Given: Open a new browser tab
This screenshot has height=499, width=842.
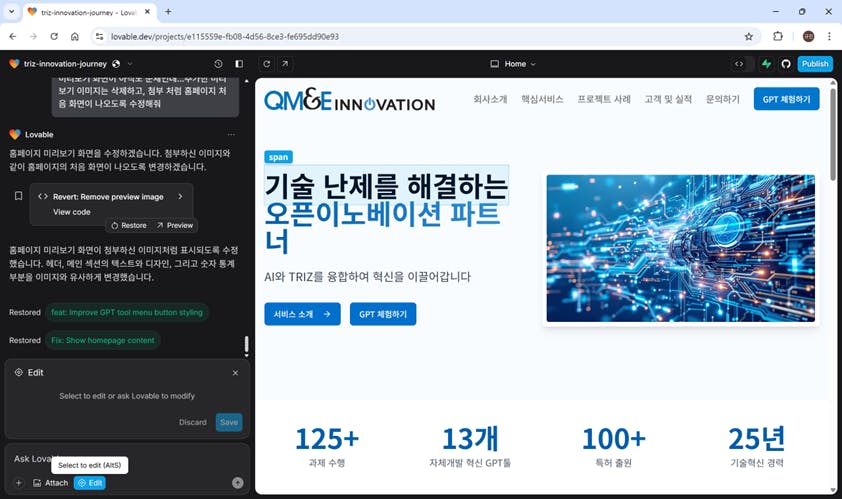Looking at the screenshot, I should tap(168, 11).
